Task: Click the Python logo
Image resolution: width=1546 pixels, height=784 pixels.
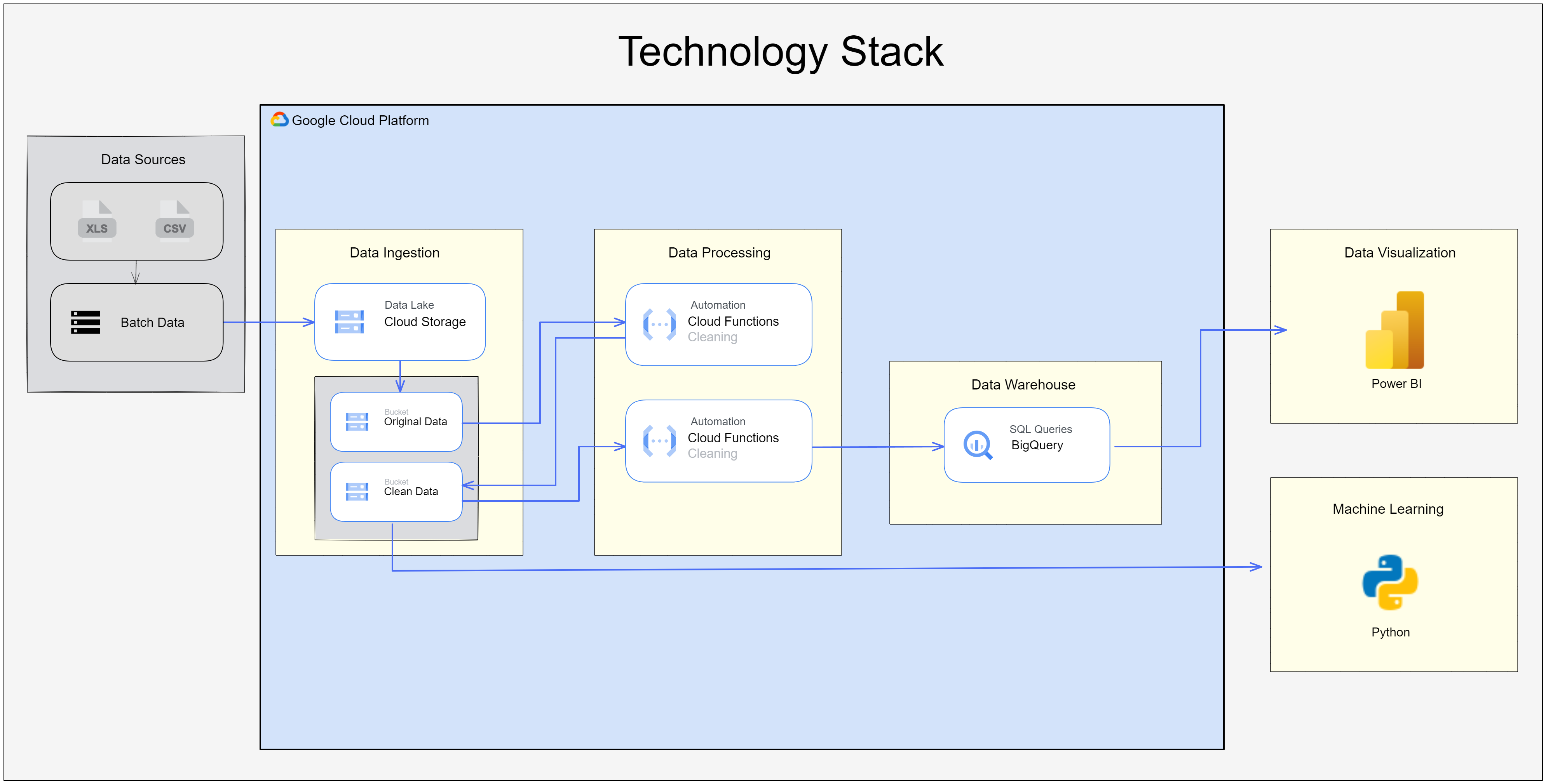Action: [x=1390, y=582]
